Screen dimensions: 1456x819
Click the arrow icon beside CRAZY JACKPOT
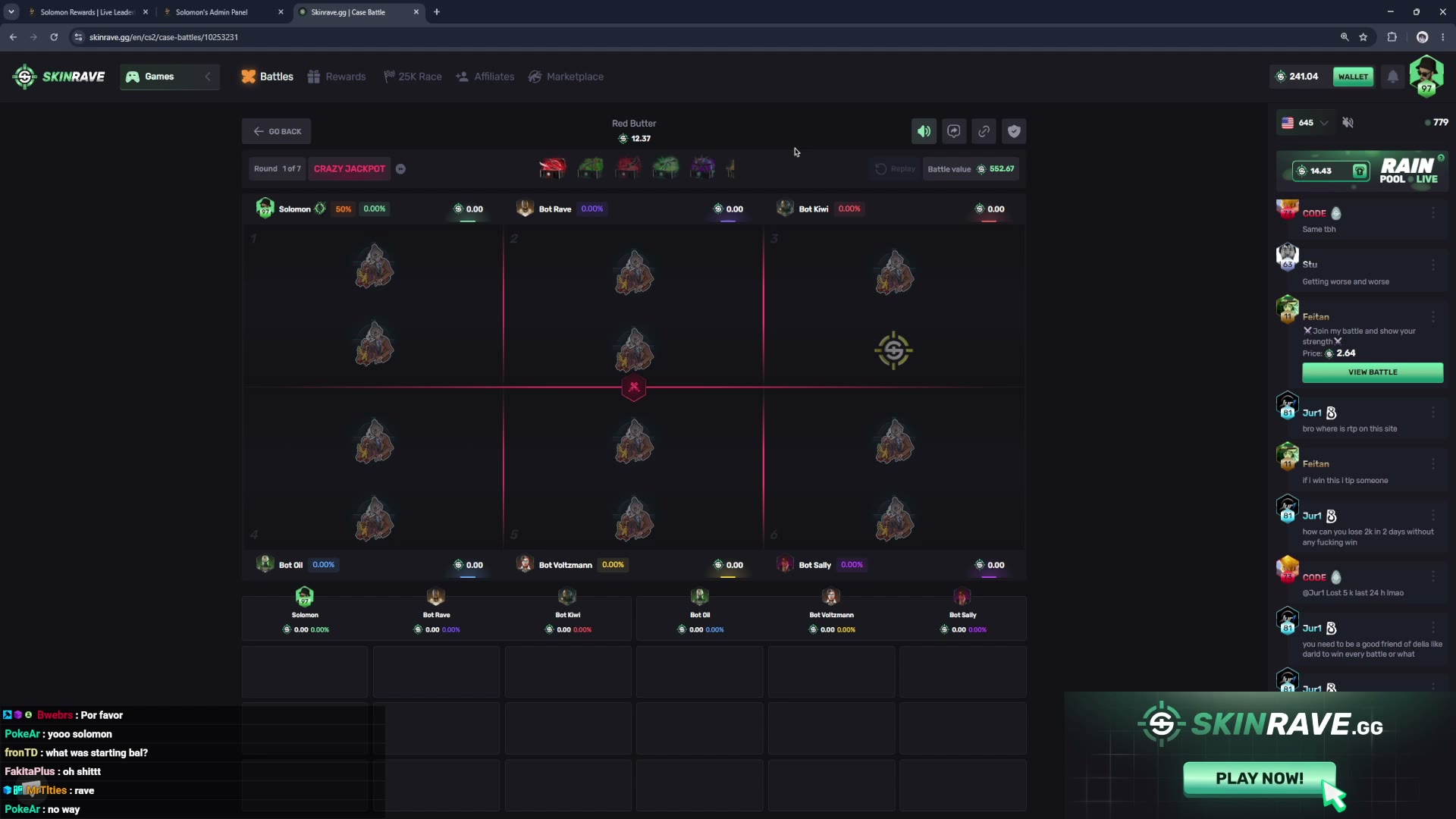(400, 169)
